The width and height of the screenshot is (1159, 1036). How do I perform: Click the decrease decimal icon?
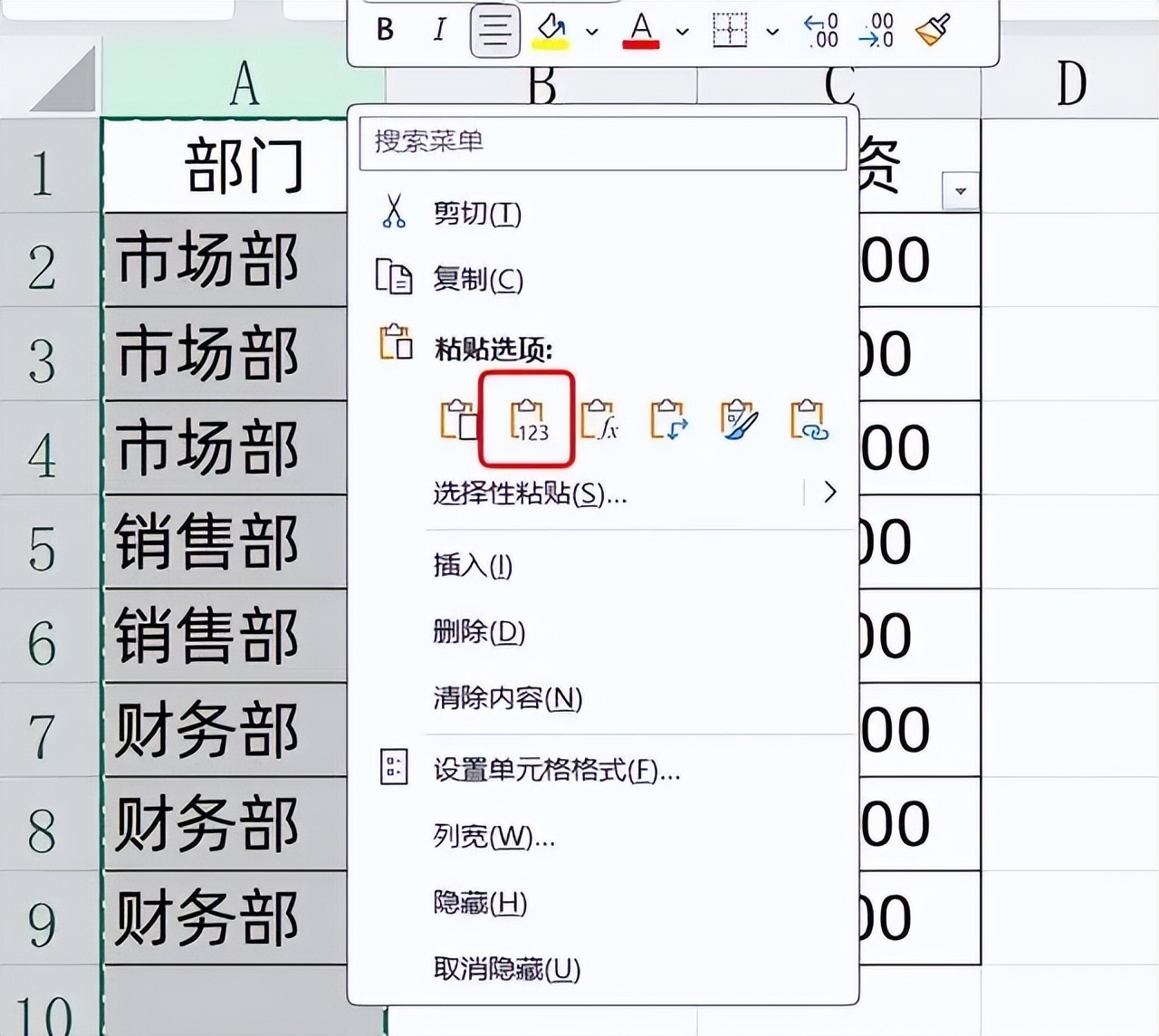pos(876,30)
